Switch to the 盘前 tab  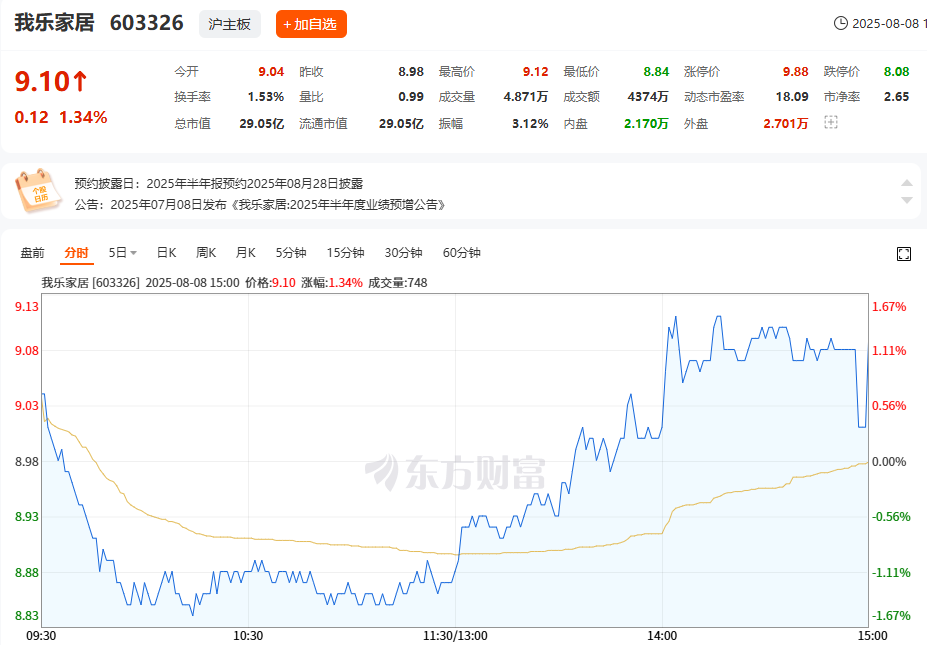[x=33, y=253]
